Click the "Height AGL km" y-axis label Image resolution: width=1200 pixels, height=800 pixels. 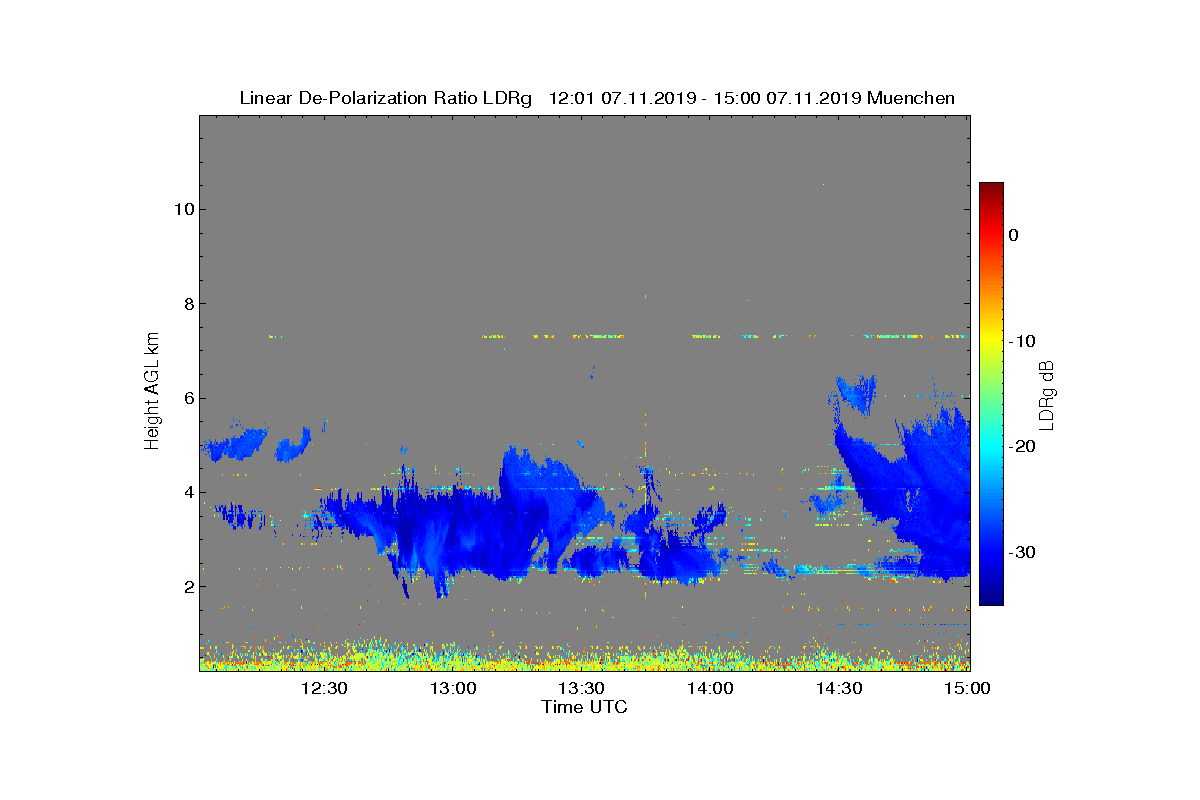click(x=152, y=390)
